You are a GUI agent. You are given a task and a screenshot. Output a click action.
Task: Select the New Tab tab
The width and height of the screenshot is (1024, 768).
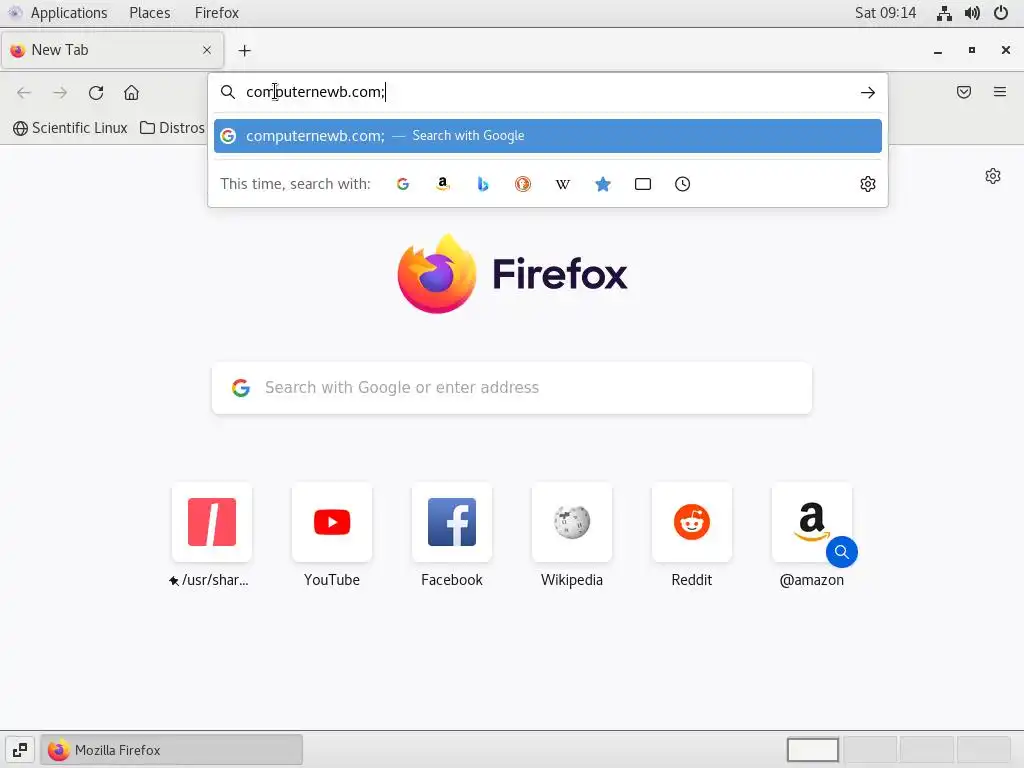click(112, 50)
